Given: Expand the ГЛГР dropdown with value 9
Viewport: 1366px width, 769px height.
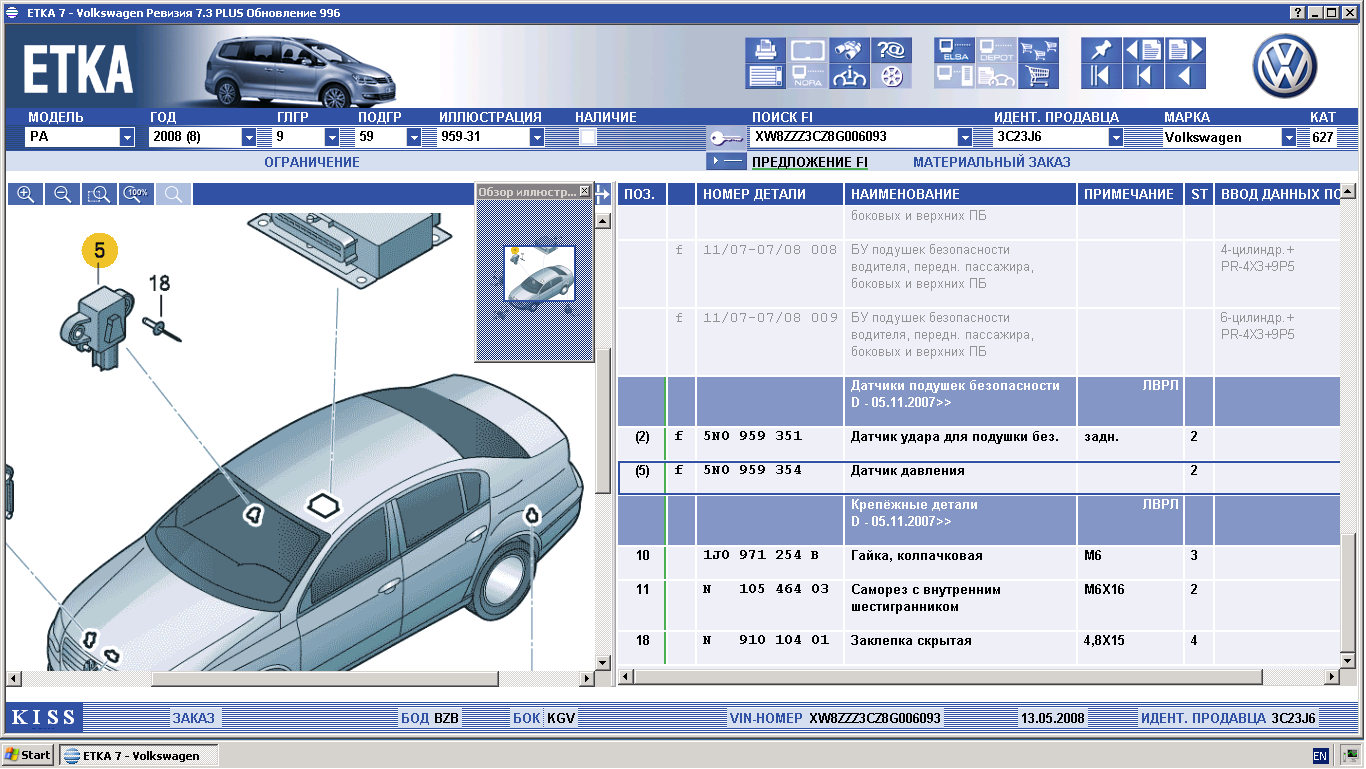Looking at the screenshot, I should pos(332,138).
